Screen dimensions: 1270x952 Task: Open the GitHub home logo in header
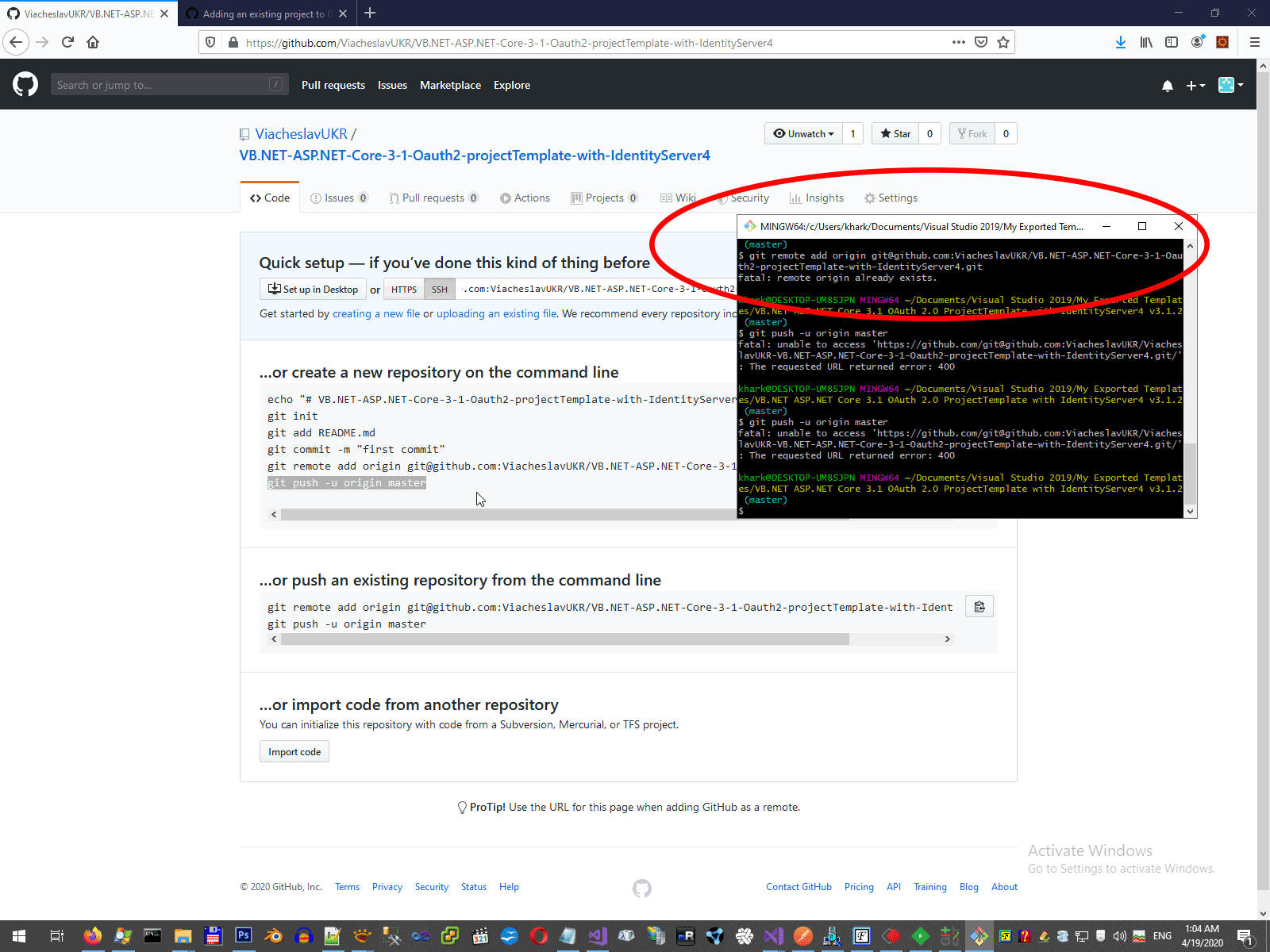pyautogui.click(x=25, y=84)
